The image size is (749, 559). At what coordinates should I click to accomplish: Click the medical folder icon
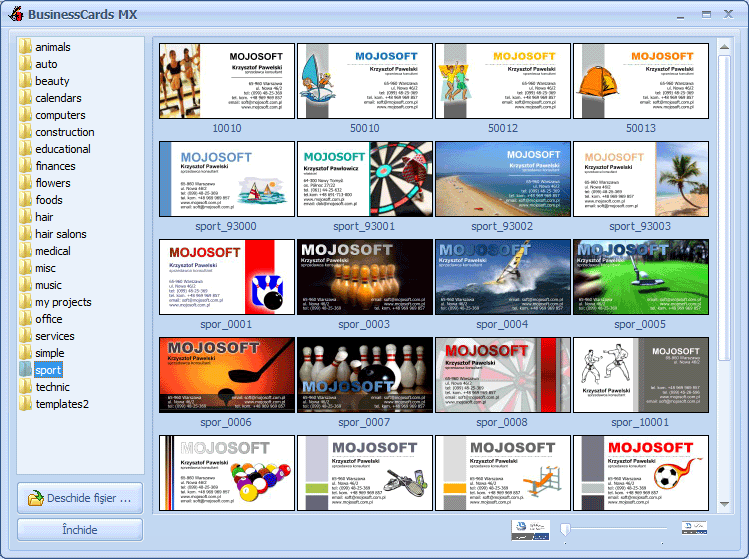[x=25, y=251]
